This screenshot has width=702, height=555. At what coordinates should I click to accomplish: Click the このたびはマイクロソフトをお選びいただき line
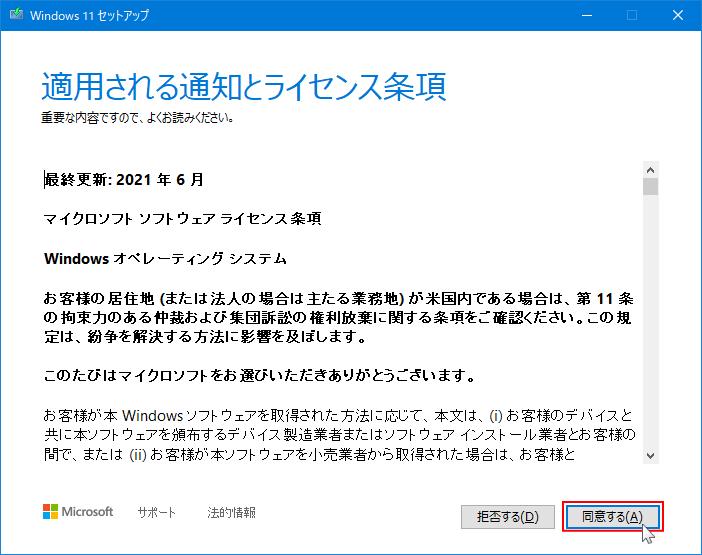[x=260, y=376]
